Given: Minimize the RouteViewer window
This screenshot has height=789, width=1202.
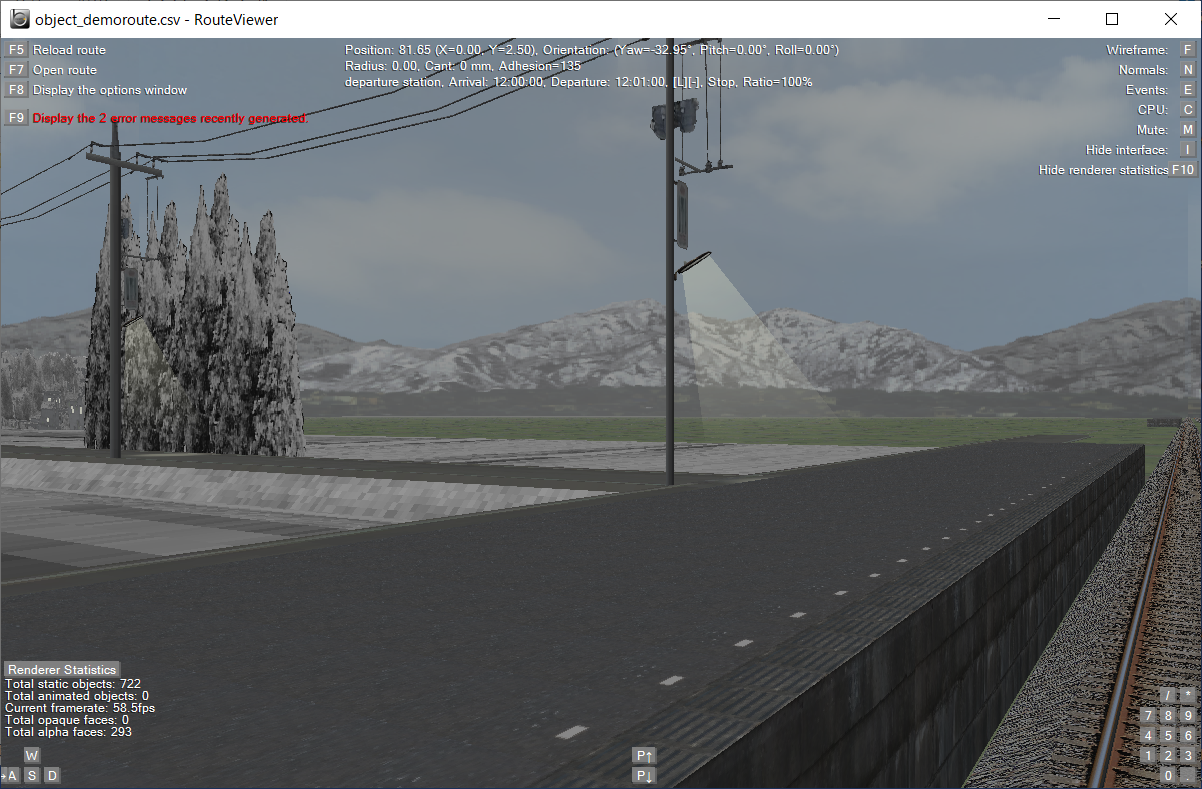Looking at the screenshot, I should click(x=1053, y=19).
